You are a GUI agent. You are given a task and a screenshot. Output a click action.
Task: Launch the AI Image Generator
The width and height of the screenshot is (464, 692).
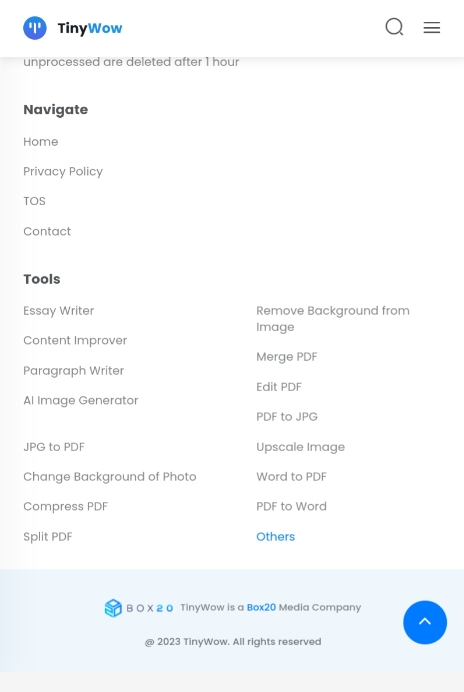(81, 400)
